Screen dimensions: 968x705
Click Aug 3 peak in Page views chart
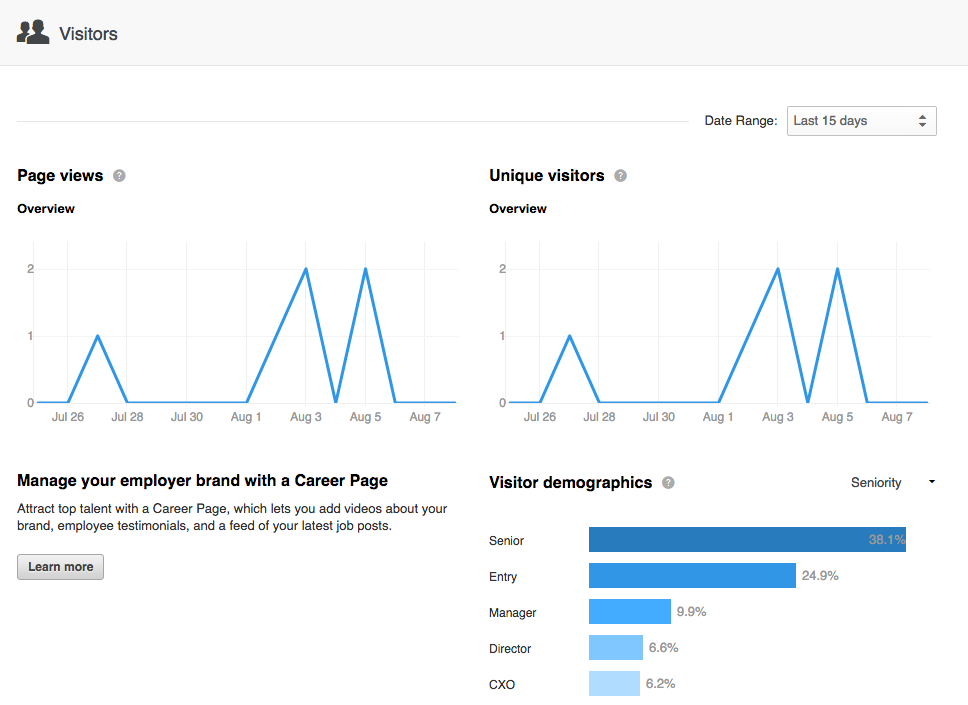pos(306,269)
